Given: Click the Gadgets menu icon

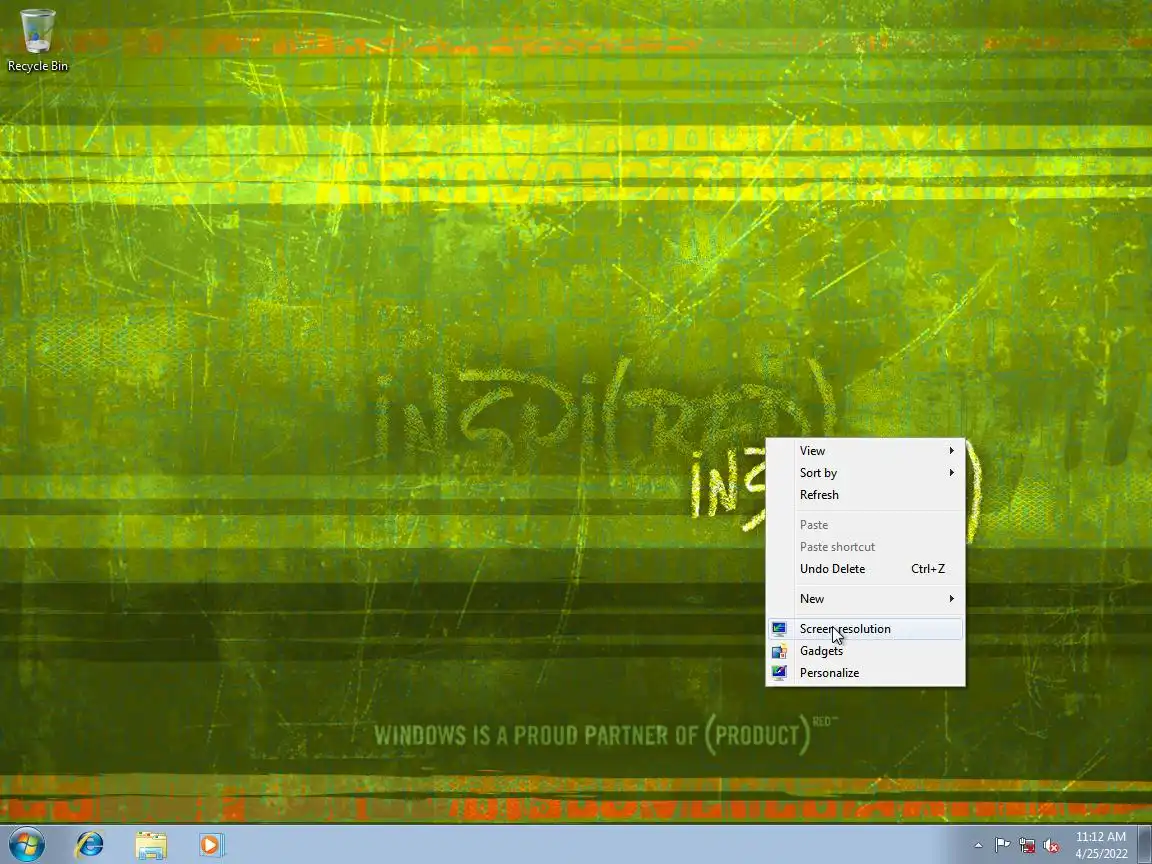Looking at the screenshot, I should point(779,651).
